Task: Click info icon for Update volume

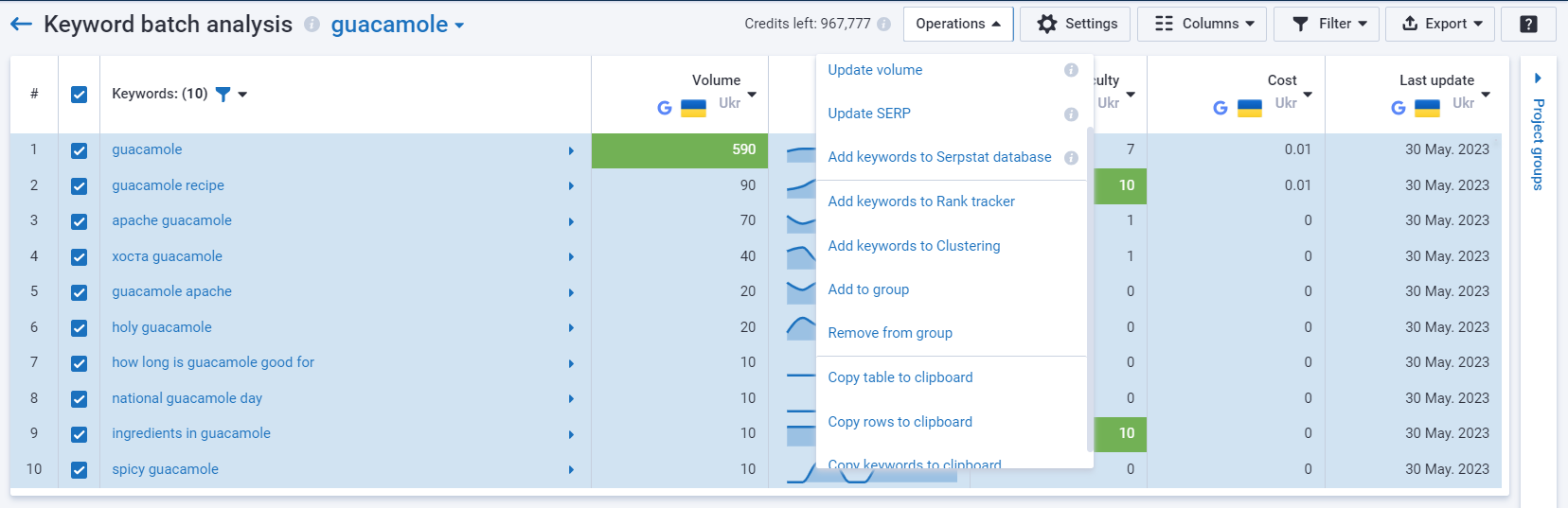Action: (1071, 70)
